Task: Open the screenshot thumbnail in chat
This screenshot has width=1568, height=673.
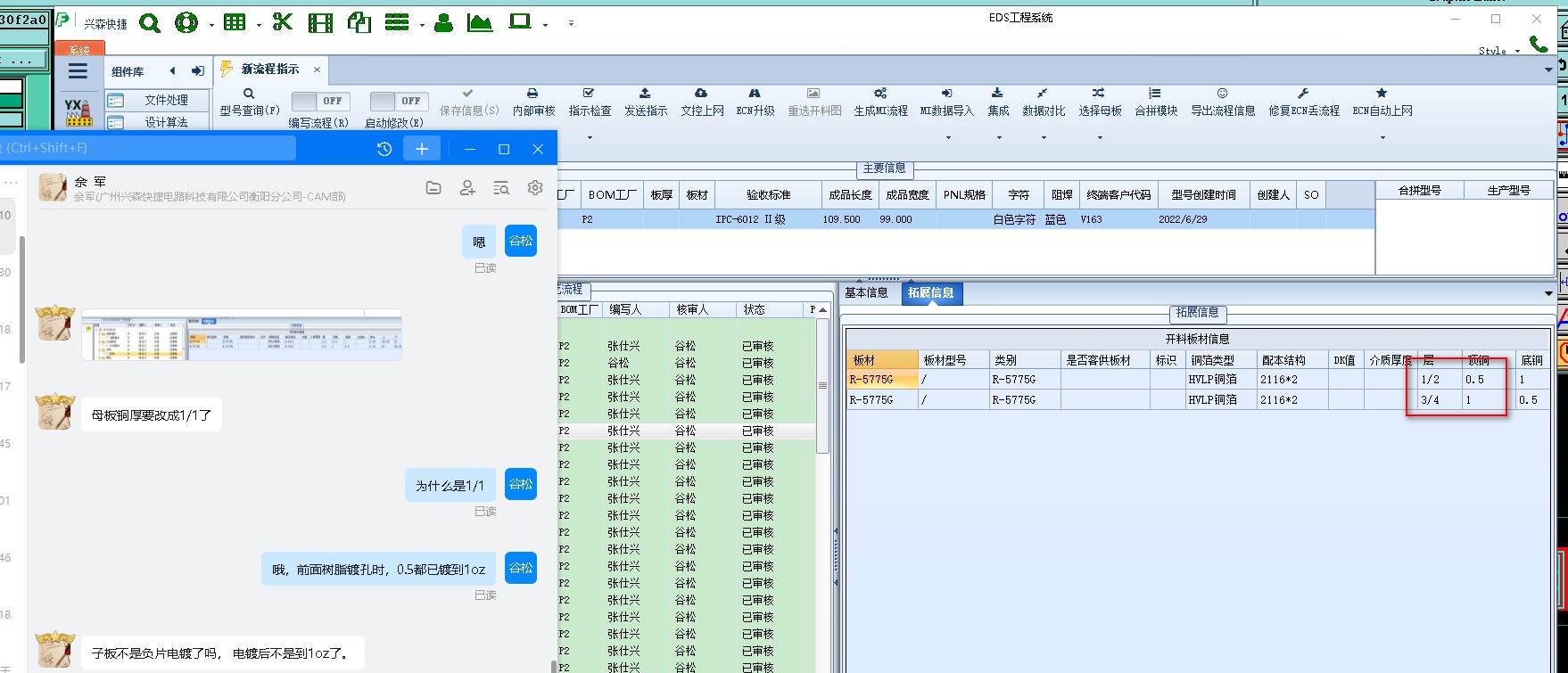Action: [241, 335]
